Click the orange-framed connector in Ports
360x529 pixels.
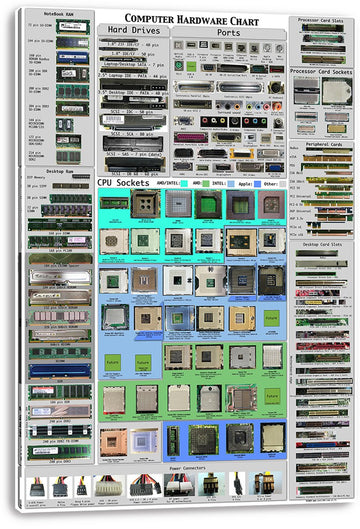tap(242, 154)
